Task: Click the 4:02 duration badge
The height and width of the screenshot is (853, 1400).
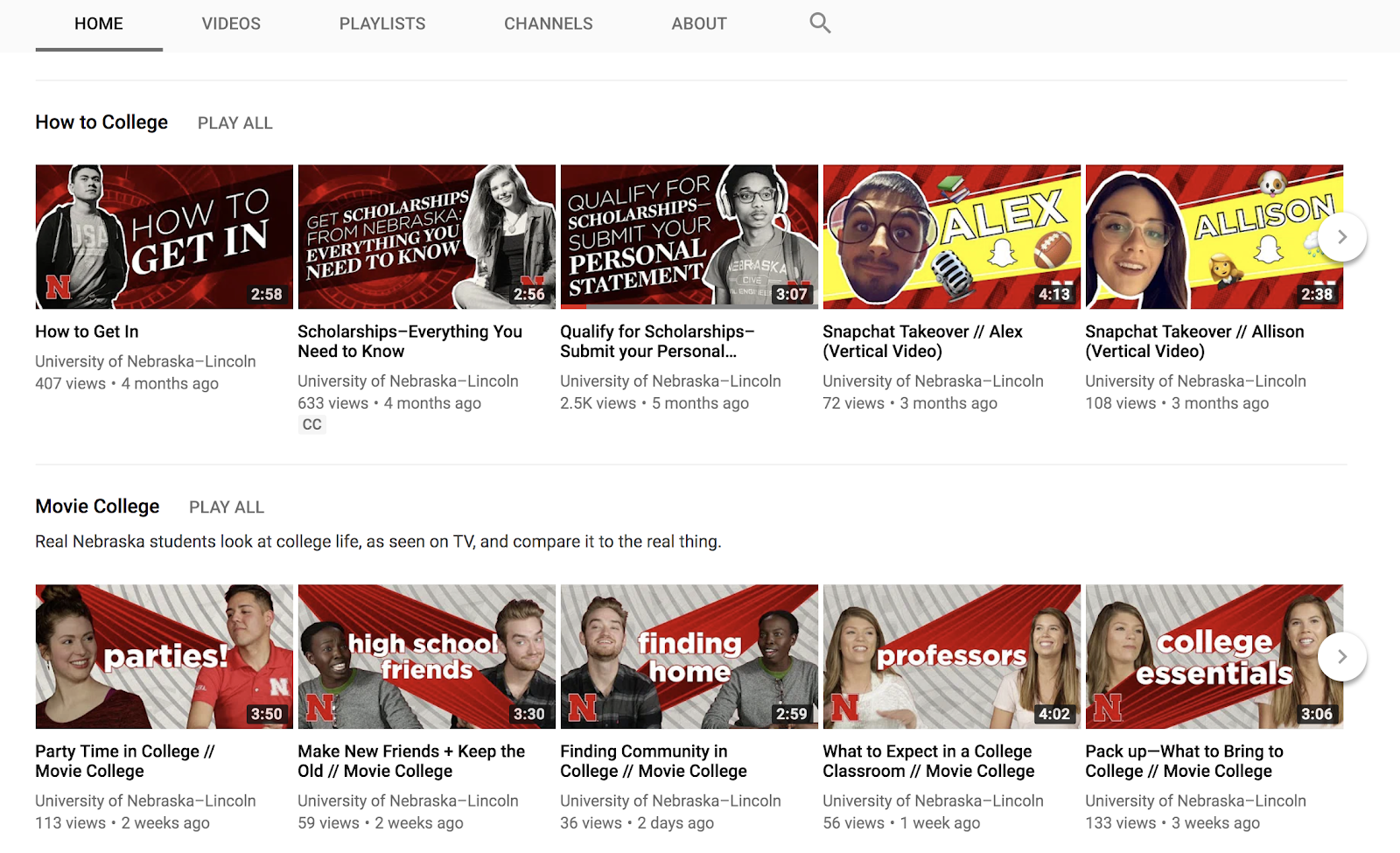Action: [1054, 714]
